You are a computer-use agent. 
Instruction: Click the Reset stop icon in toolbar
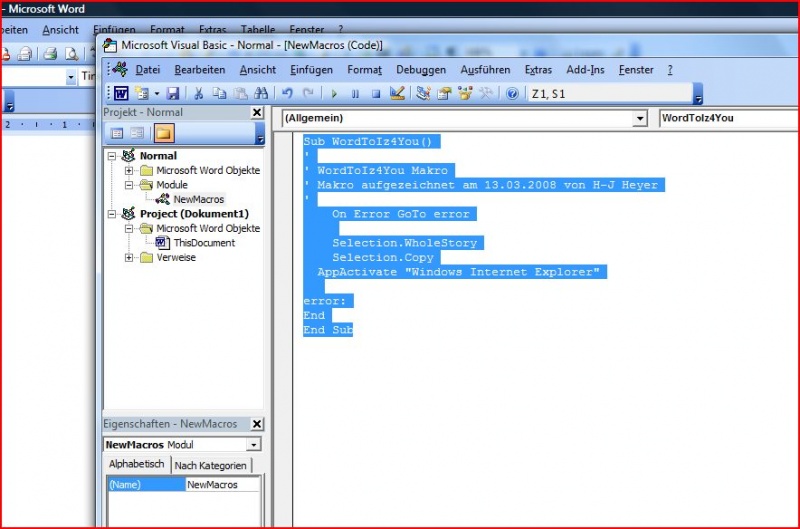tap(376, 93)
